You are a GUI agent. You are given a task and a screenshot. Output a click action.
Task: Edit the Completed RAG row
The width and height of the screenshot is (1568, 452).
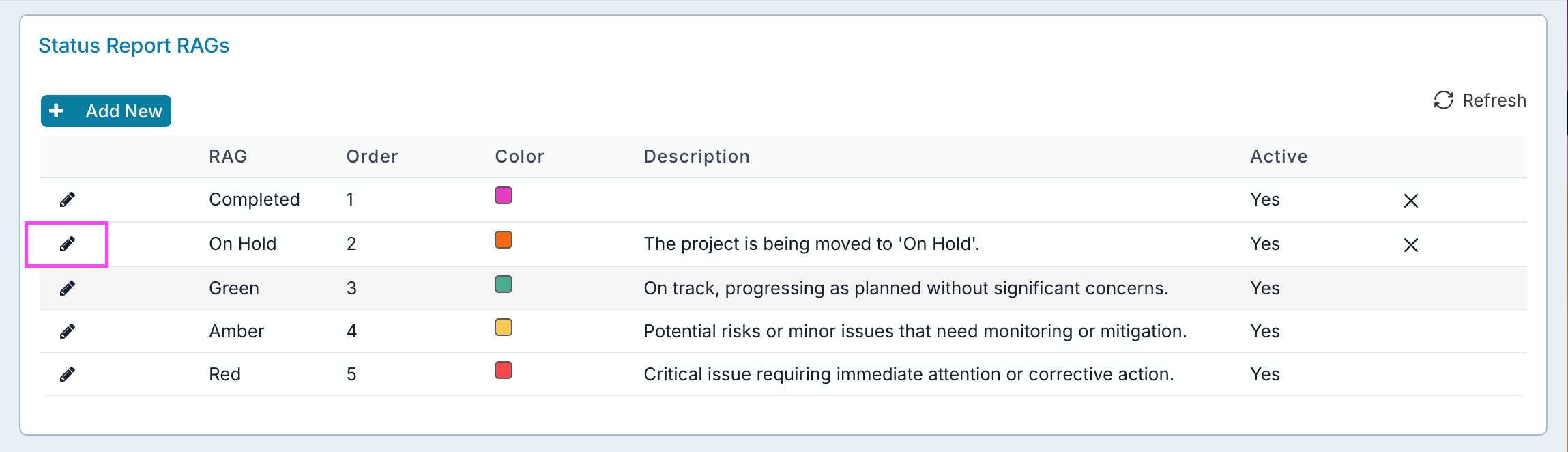pyautogui.click(x=67, y=200)
